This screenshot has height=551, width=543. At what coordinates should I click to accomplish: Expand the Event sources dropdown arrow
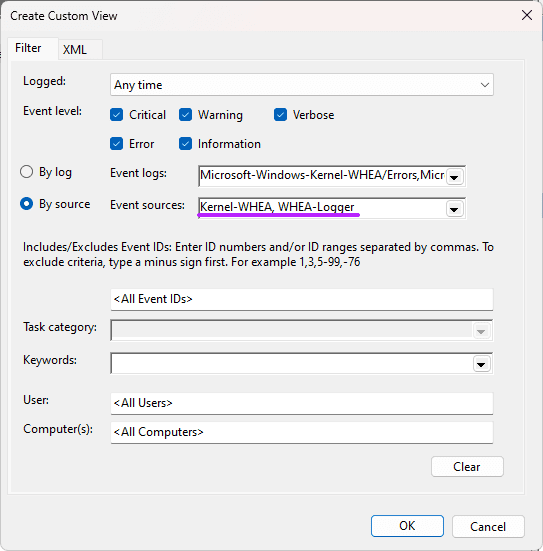tap(454, 209)
